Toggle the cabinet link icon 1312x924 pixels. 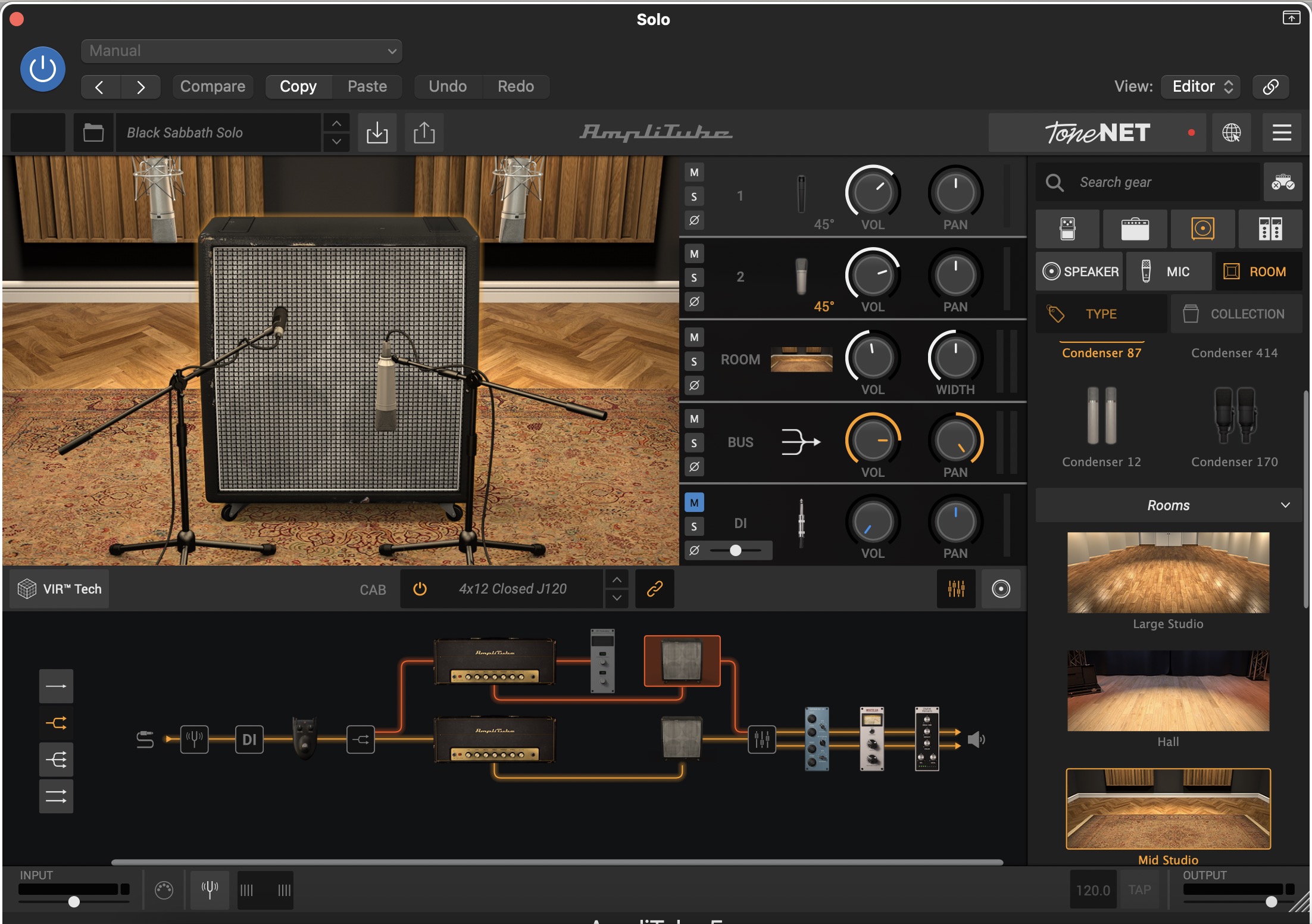pos(655,589)
